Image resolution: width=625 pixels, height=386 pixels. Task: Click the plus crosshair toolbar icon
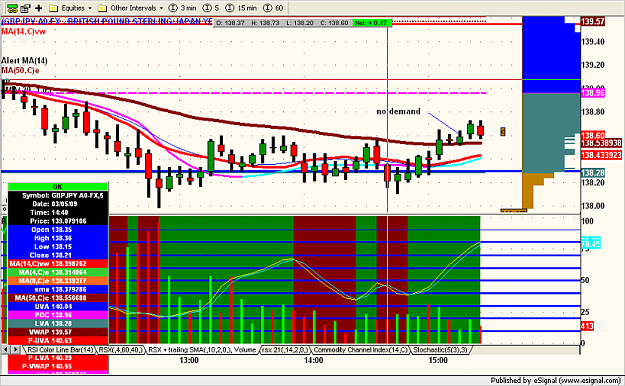(x=39, y=8)
